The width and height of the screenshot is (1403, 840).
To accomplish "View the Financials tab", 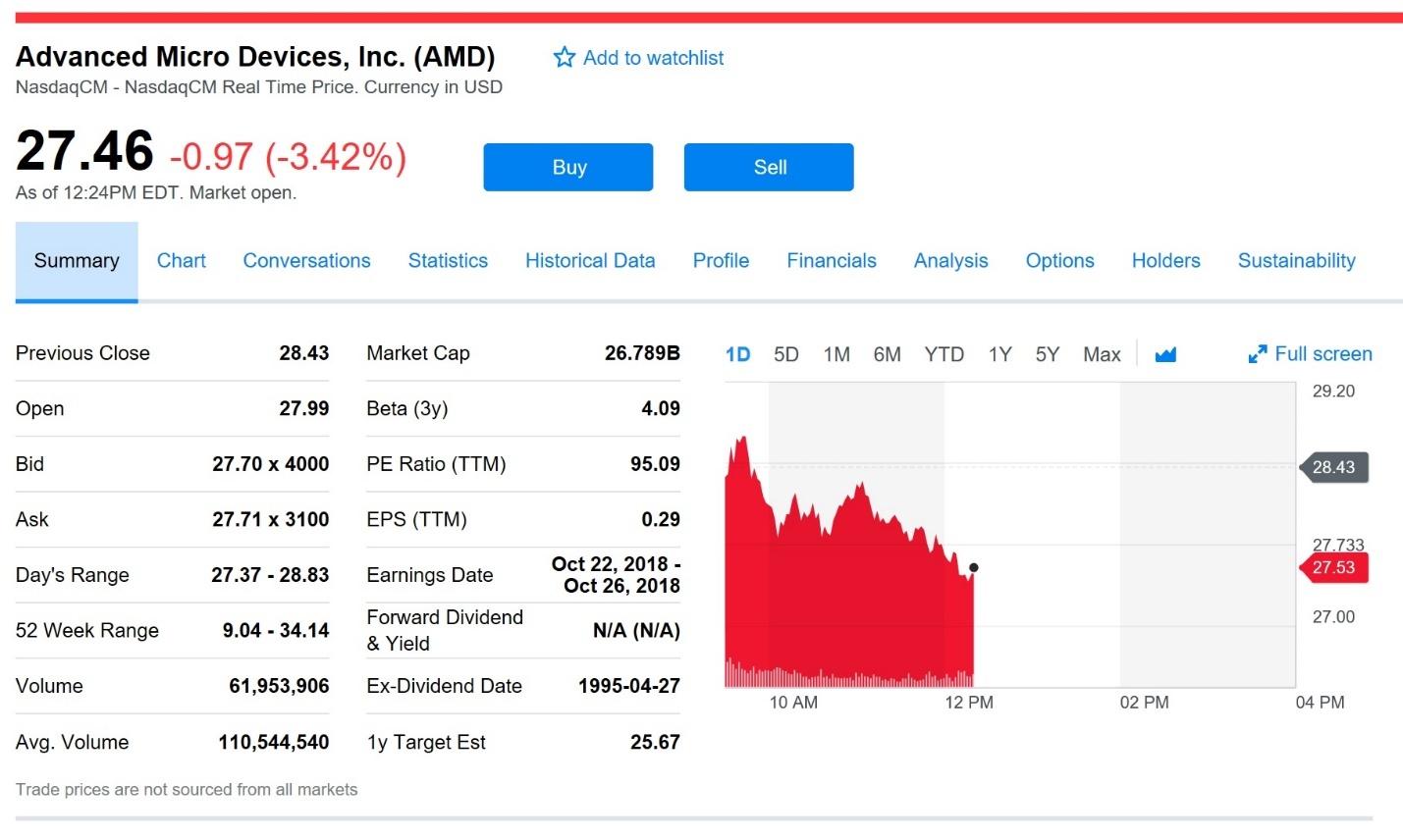I will 832,261.
